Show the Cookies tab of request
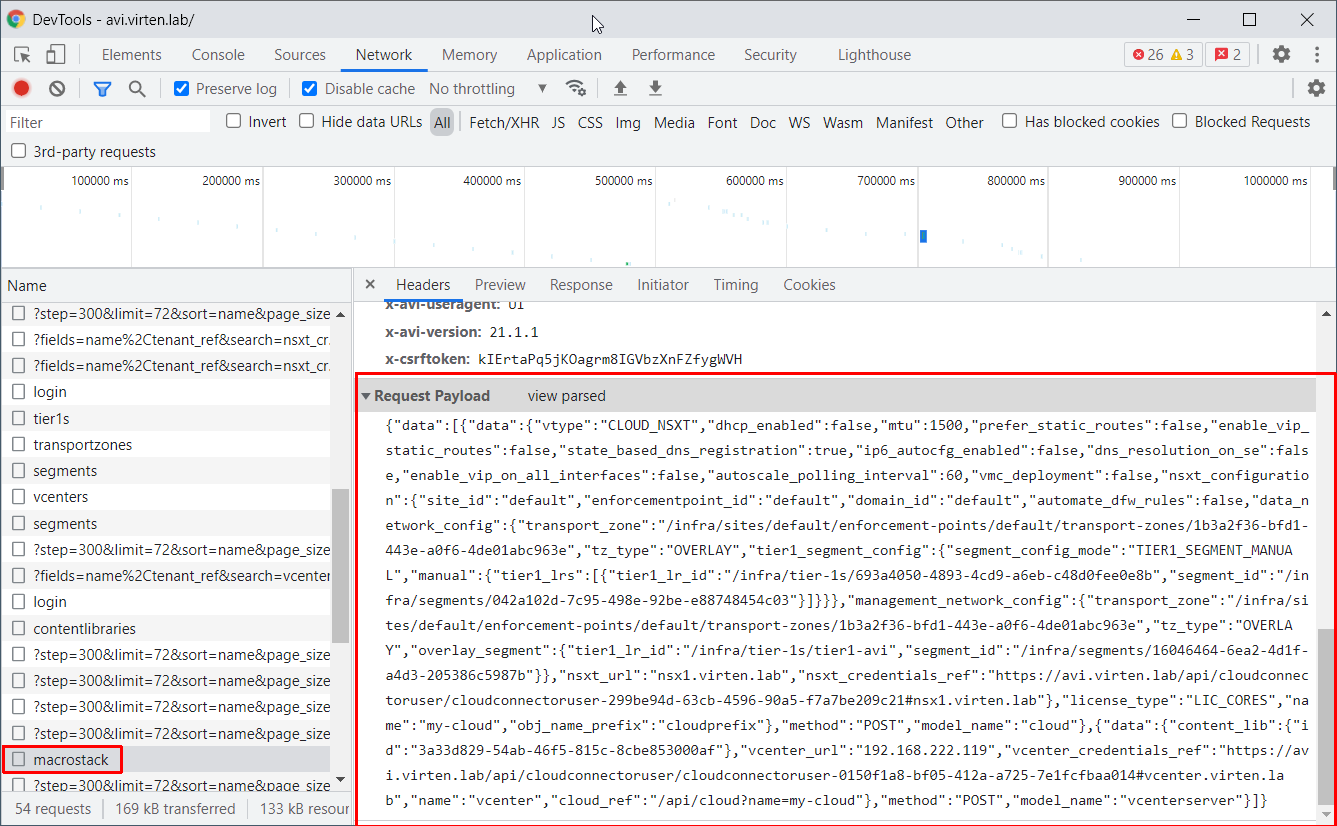Screen dimensions: 1337x826 tap(809, 285)
